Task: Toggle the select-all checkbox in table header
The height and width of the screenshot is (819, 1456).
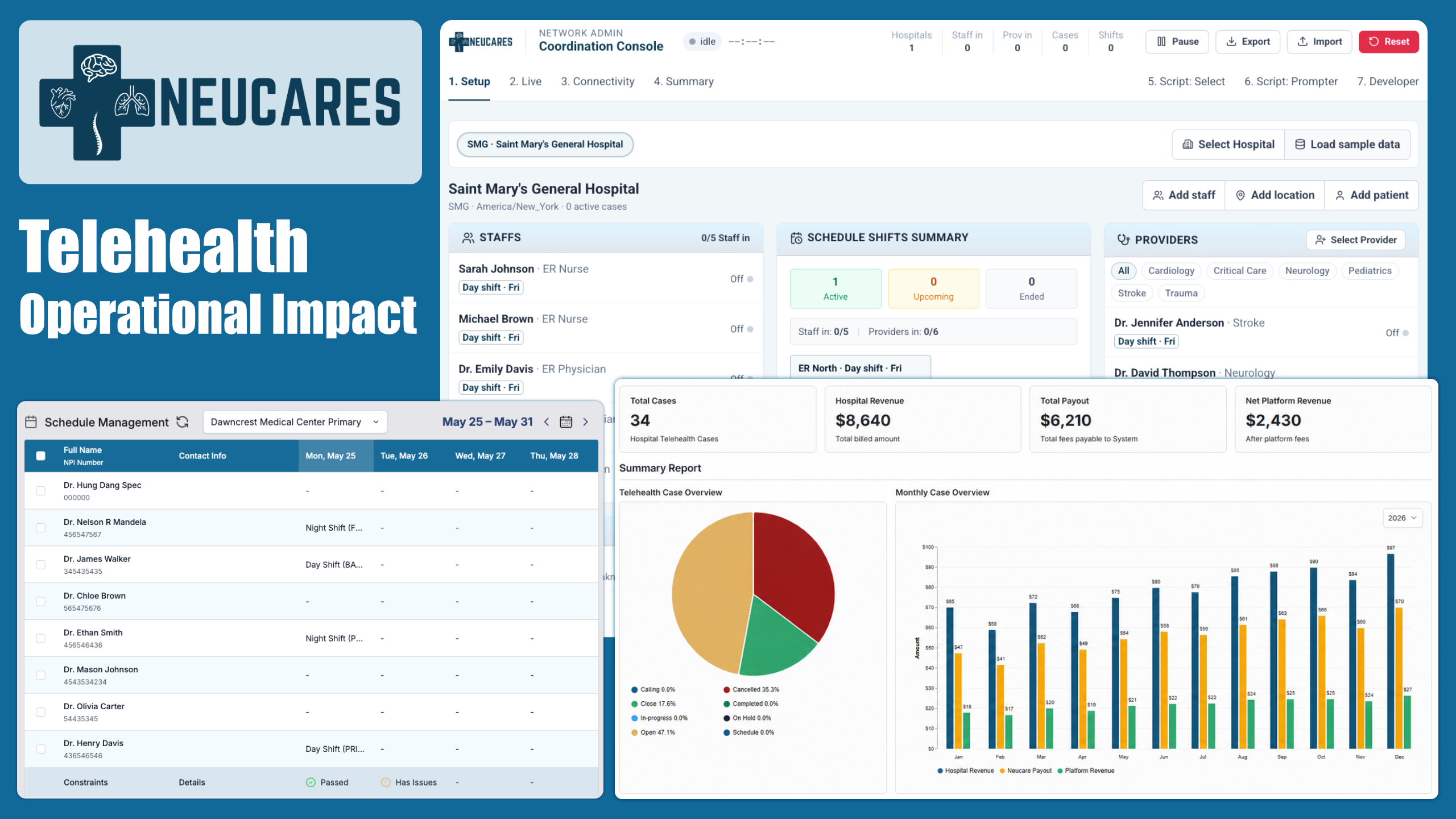Action: tap(40, 456)
